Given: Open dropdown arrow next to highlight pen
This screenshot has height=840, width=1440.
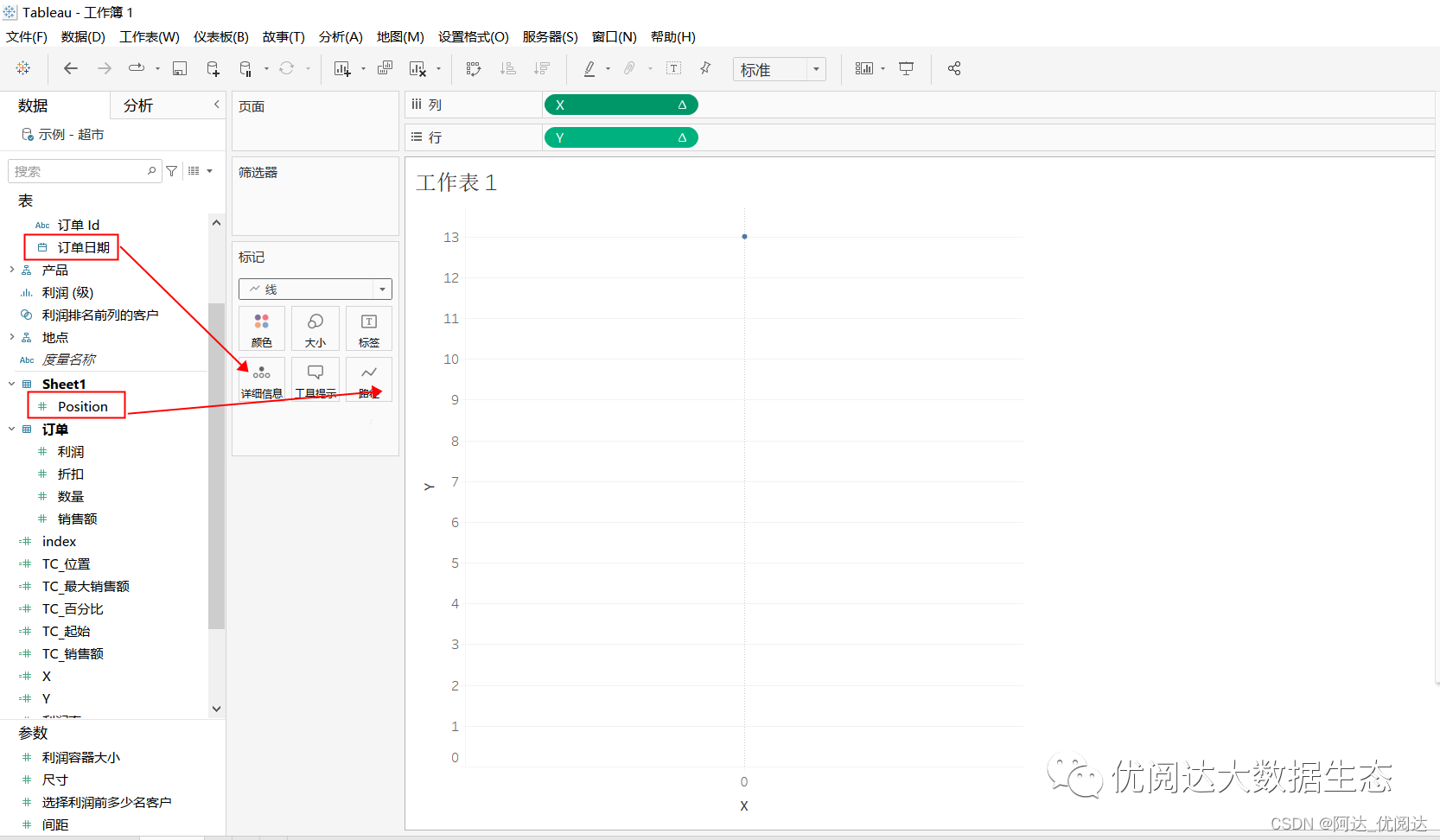Looking at the screenshot, I should (608, 69).
